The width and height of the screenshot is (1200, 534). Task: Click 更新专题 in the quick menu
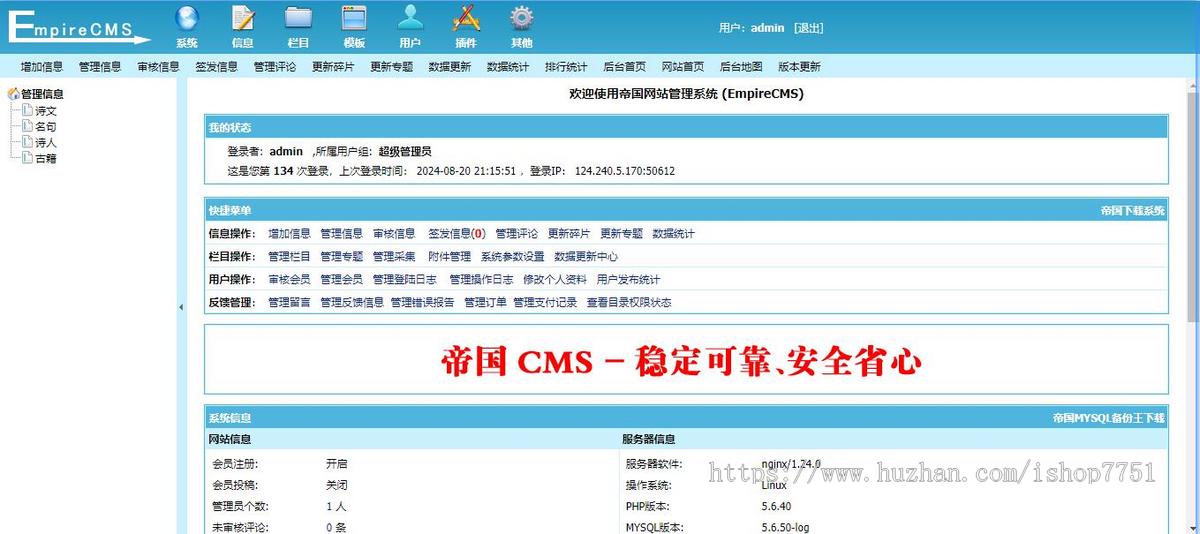621,234
